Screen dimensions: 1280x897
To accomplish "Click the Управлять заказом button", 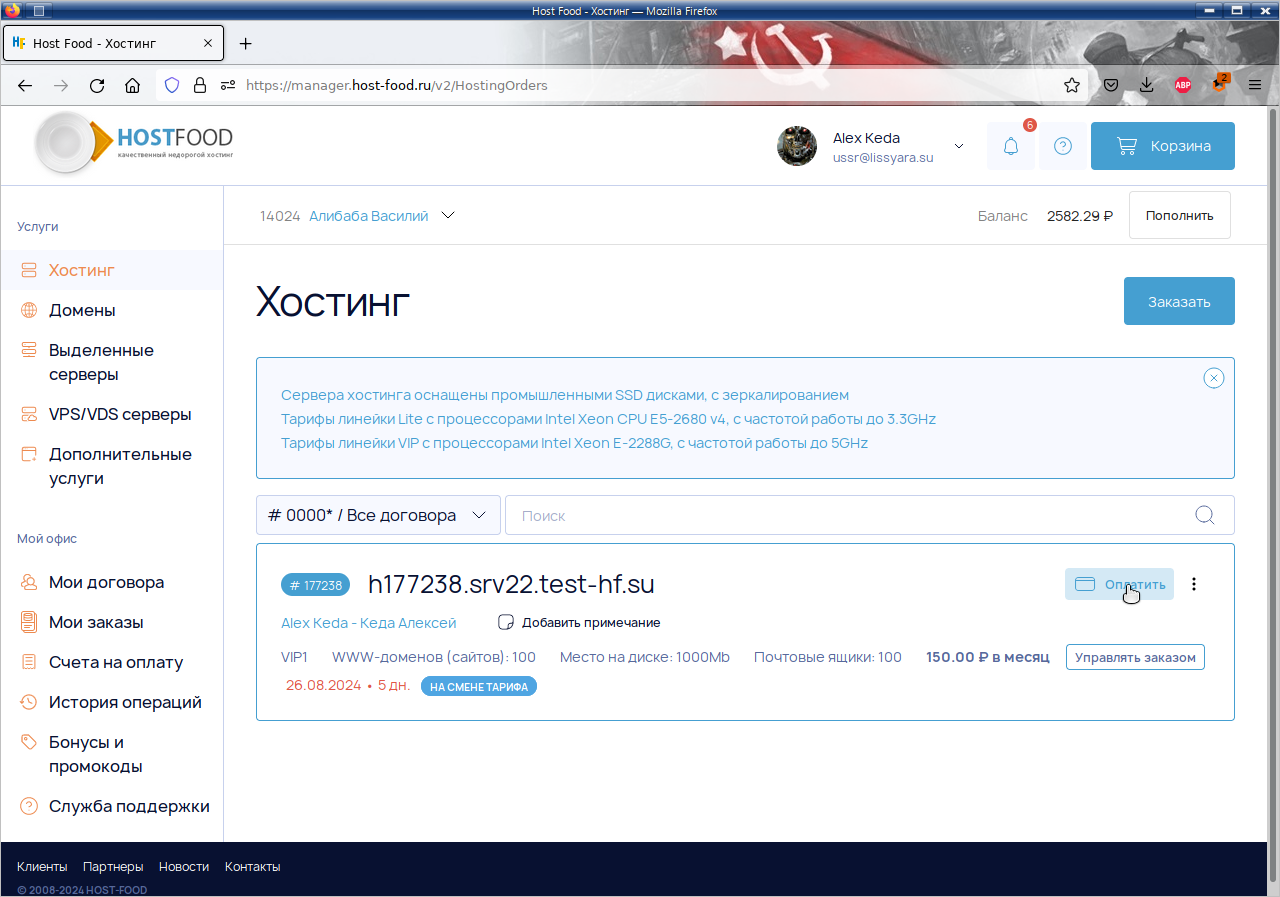I will pos(1135,657).
